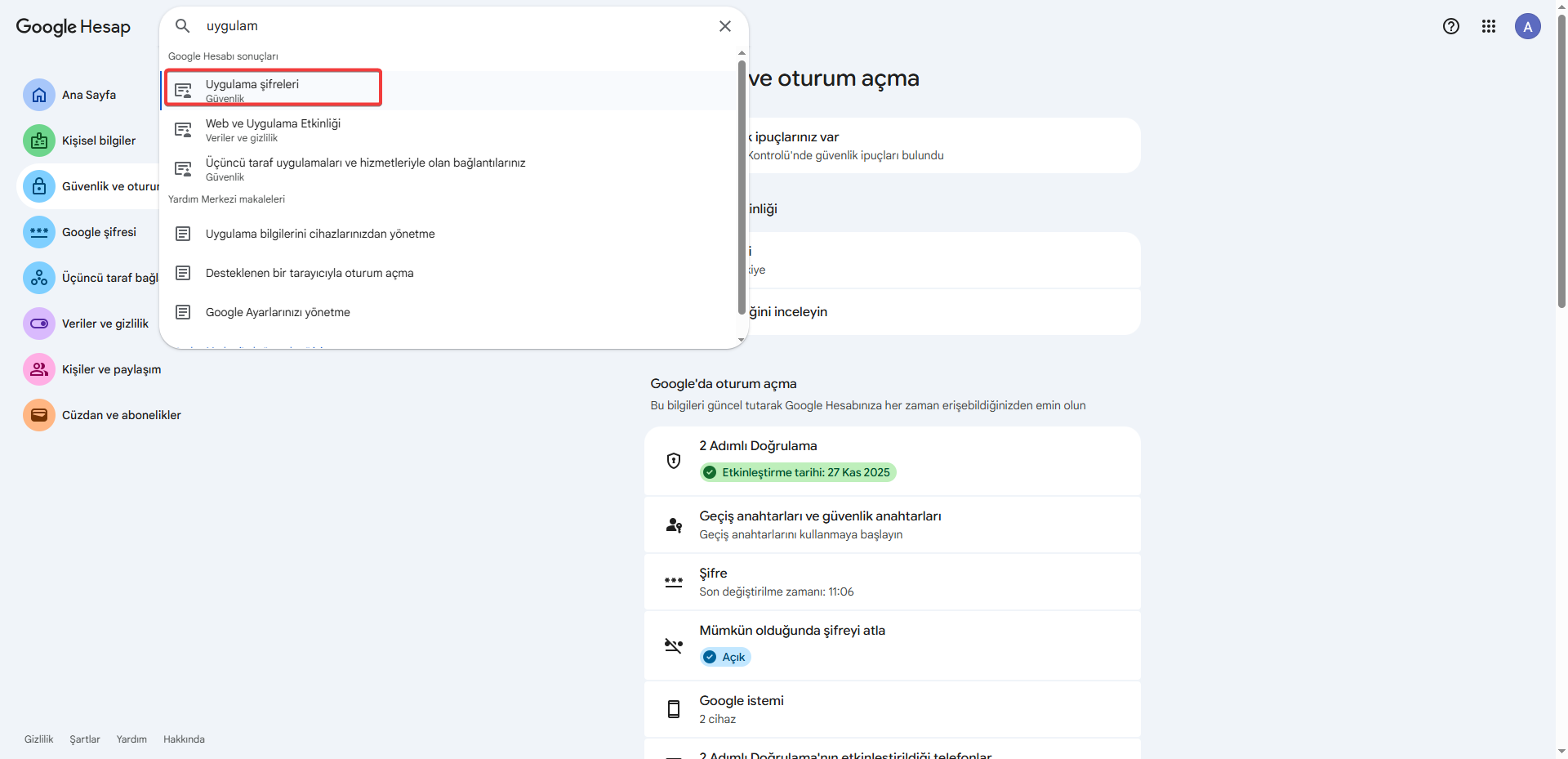Click Cüzdan ve abonelikler wallet icon
The width and height of the screenshot is (1568, 759).
pos(39,415)
